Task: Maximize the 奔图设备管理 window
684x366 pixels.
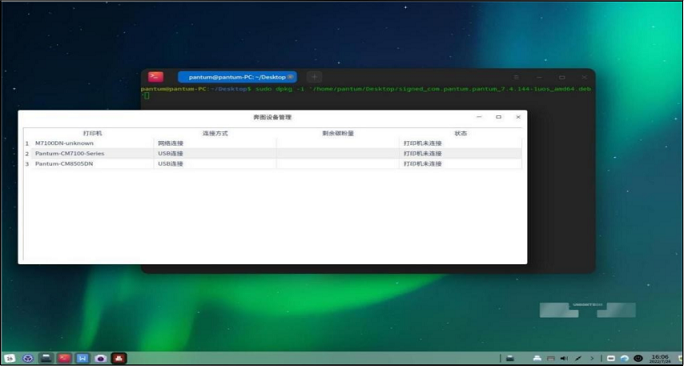Action: pyautogui.click(x=499, y=117)
